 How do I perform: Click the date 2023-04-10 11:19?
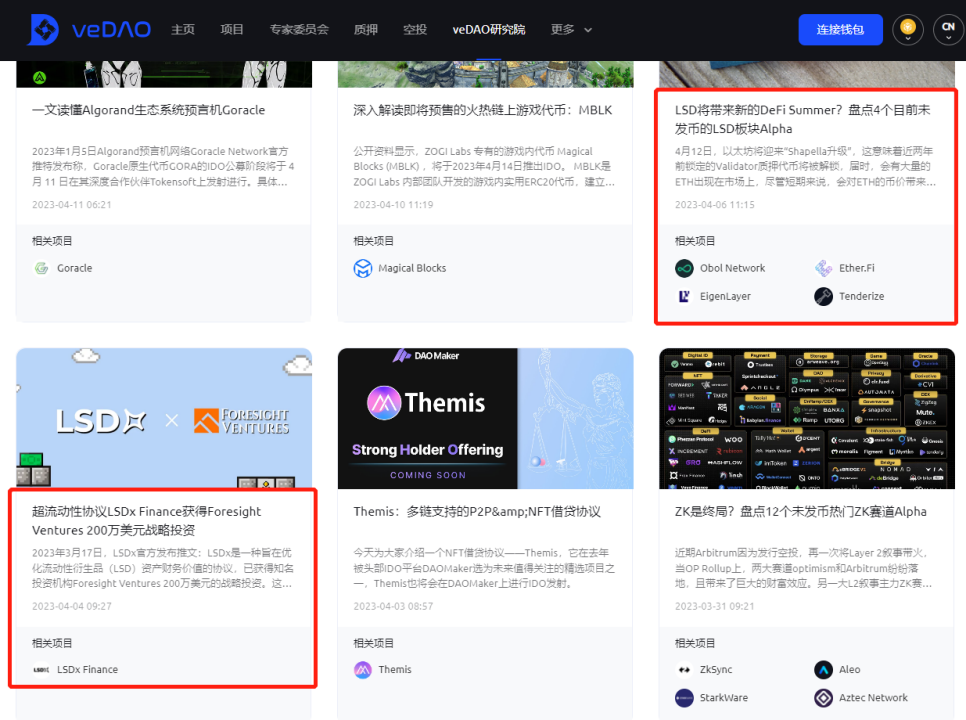tap(393, 204)
